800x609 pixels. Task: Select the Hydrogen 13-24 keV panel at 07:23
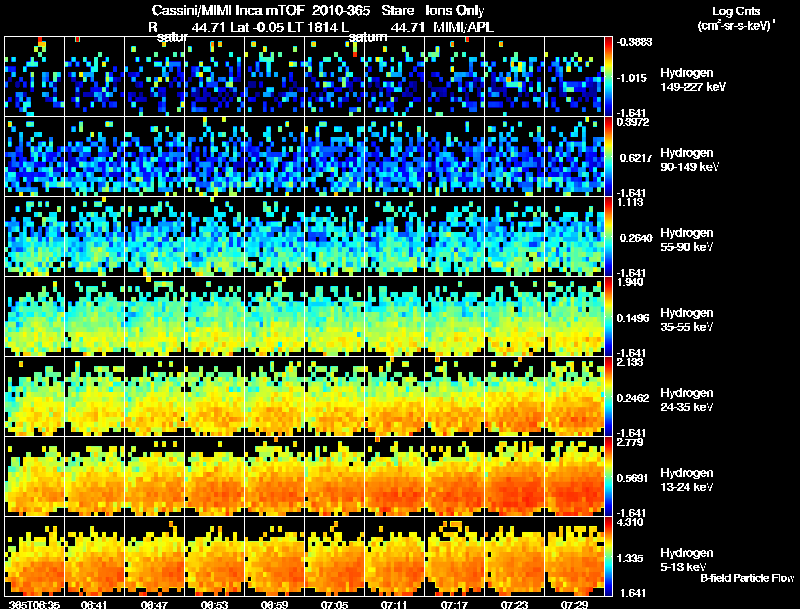[x=514, y=476]
